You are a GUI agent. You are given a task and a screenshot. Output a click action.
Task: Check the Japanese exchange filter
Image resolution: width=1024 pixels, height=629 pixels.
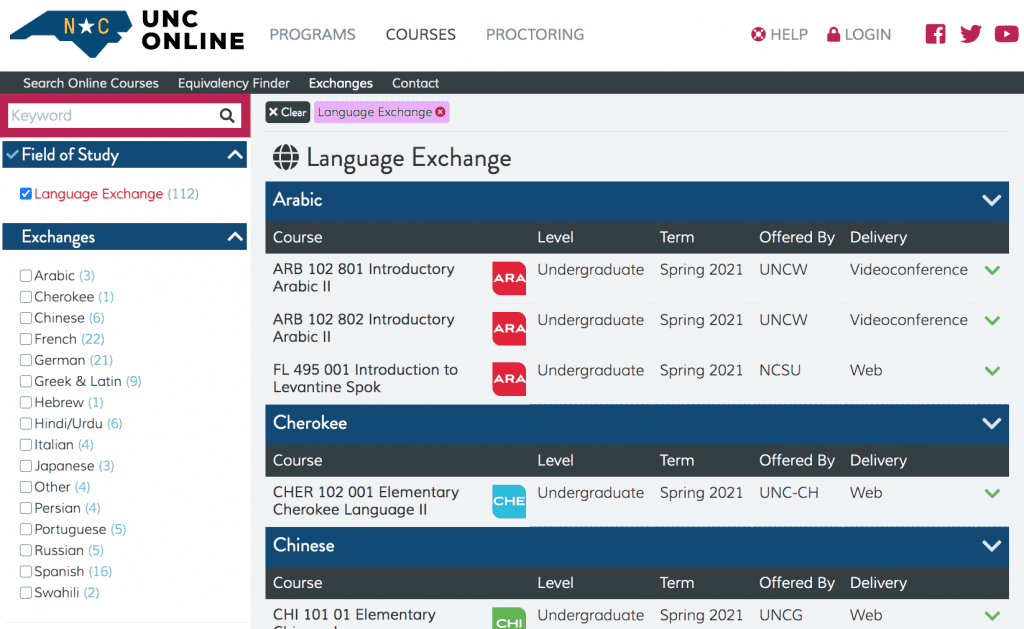(x=25, y=466)
